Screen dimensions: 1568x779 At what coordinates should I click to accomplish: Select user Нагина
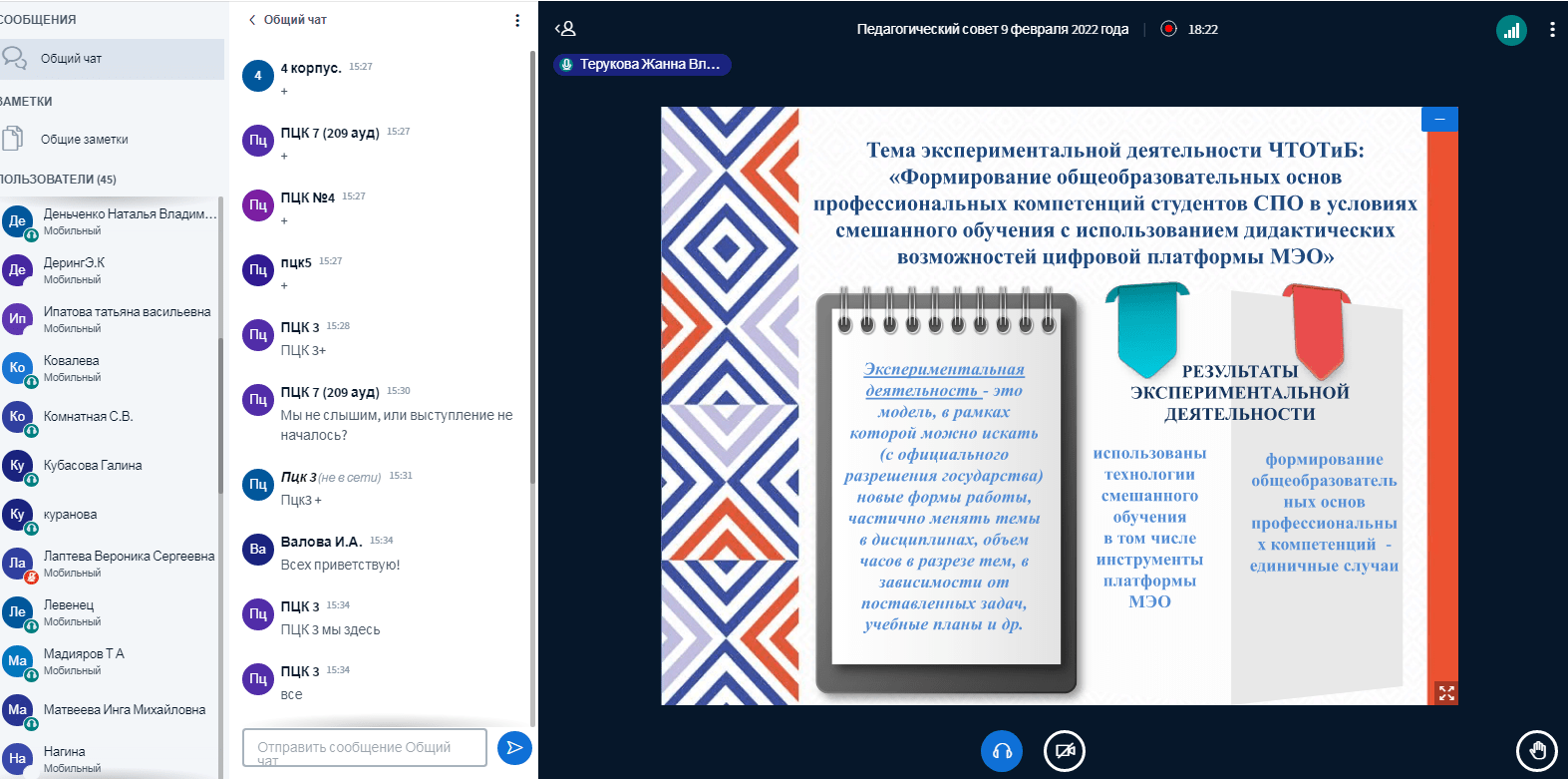coord(110,759)
